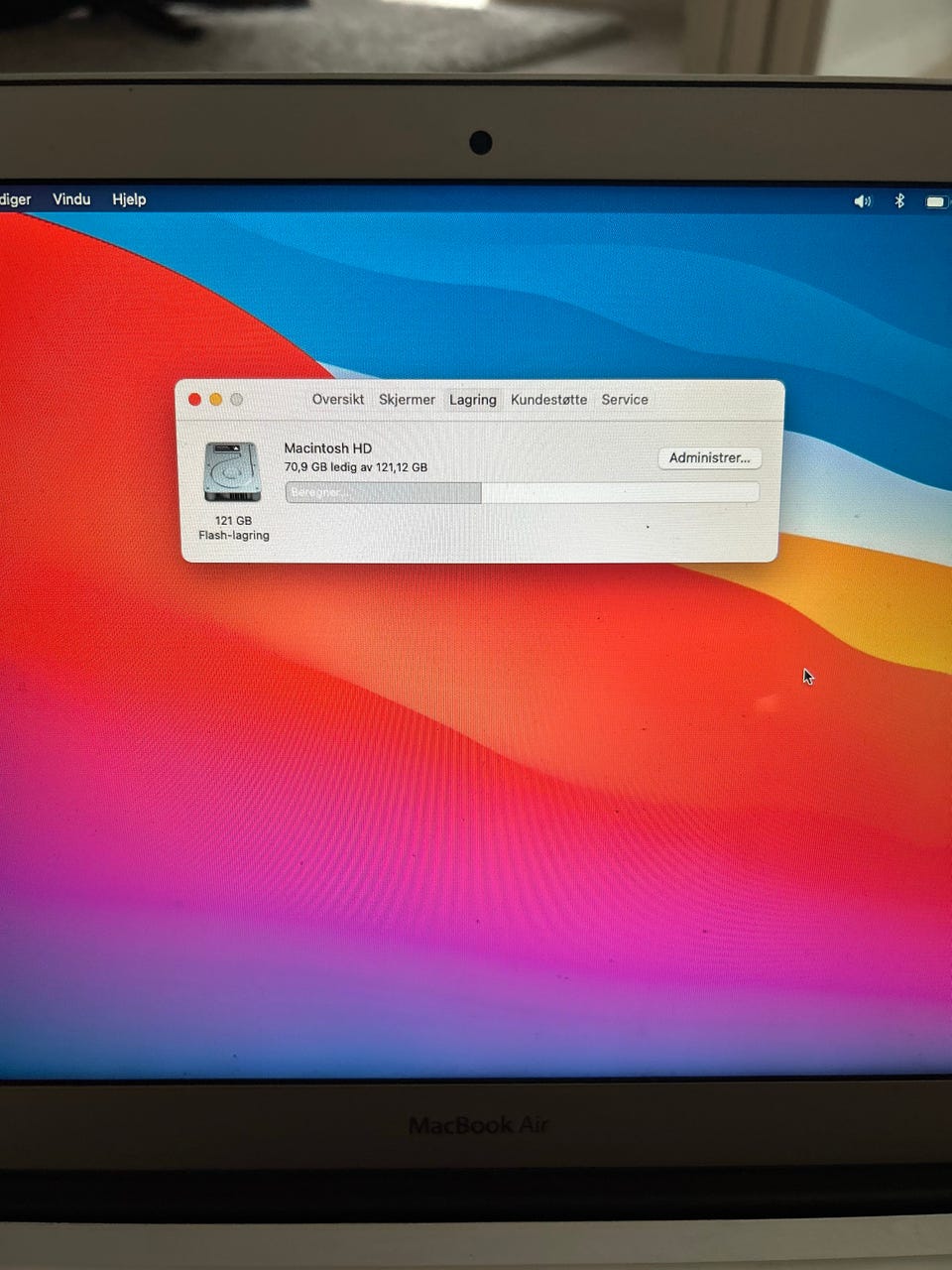This screenshot has height=1270, width=952.
Task: Close the system information window
Action: coord(194,399)
